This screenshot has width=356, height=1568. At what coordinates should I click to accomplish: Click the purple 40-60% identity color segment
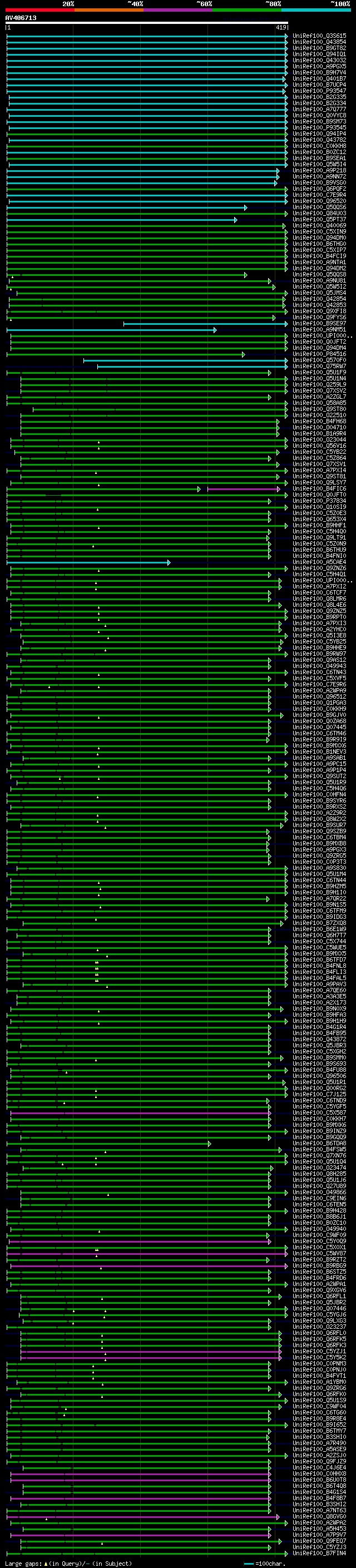click(x=177, y=10)
